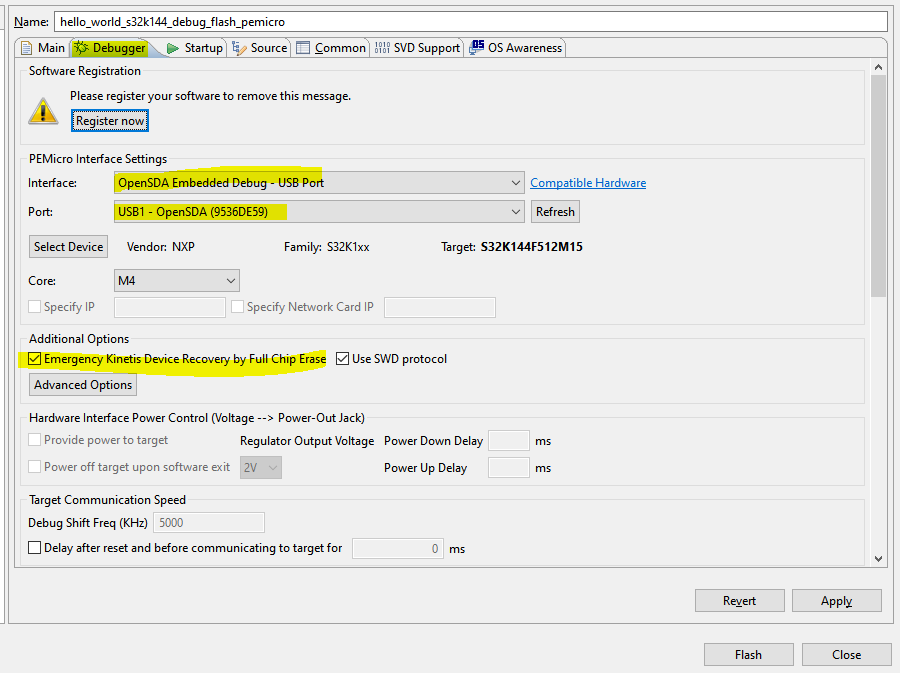Screen dimensions: 900x673
Task: Open the Compatible Hardware link
Action: tap(588, 183)
